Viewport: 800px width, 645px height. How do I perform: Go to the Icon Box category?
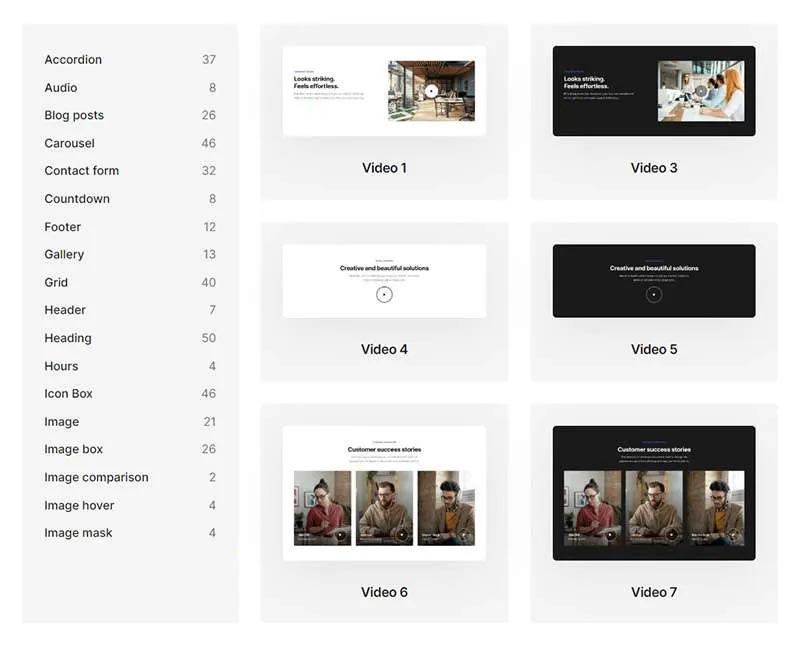(68, 394)
